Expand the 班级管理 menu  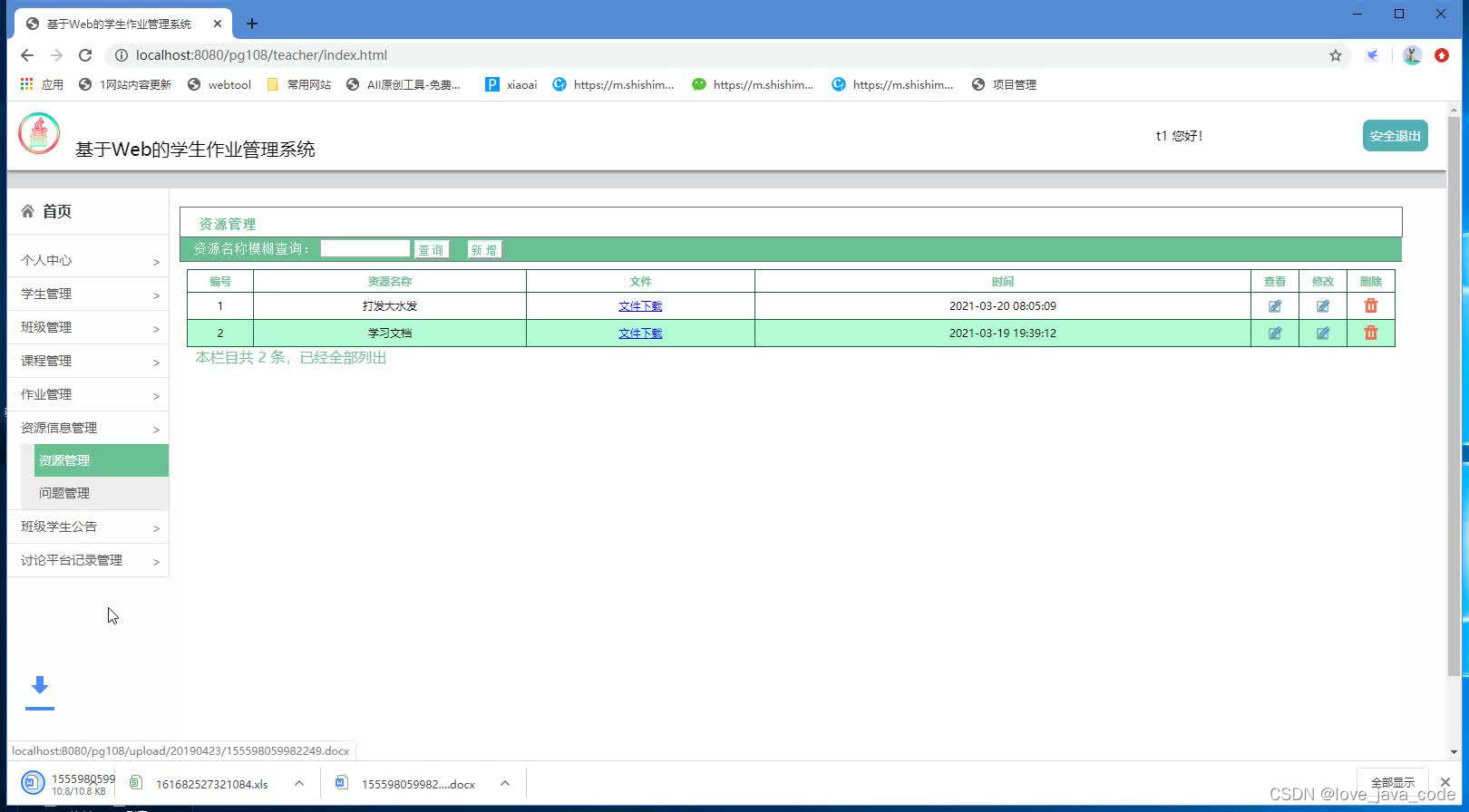(88, 328)
